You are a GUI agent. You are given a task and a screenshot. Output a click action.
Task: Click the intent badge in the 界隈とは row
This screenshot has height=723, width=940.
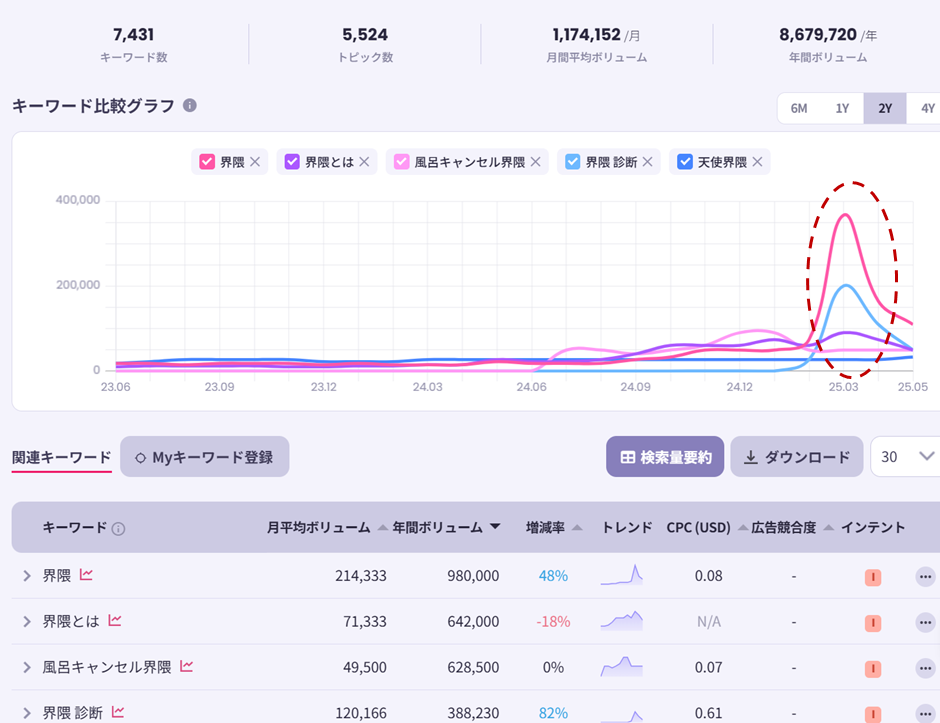click(873, 623)
